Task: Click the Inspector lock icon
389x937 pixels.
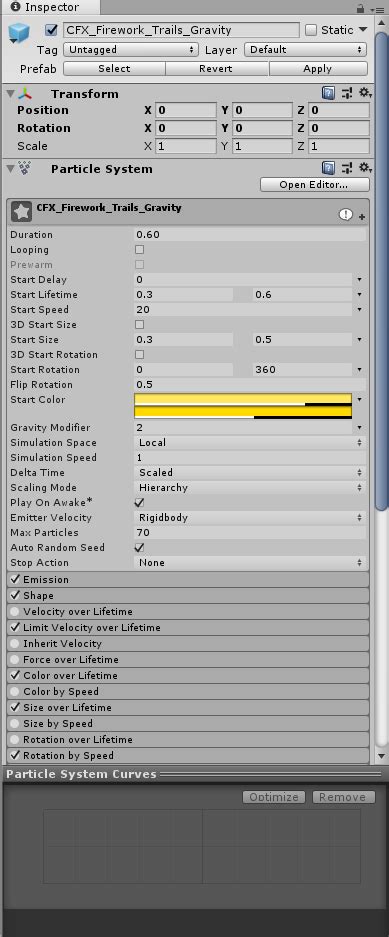Action: 360,8
